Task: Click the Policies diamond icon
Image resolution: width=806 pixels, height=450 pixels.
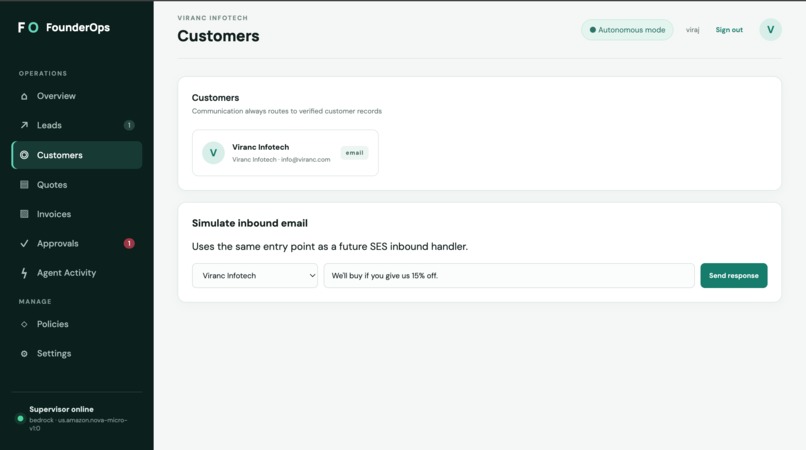Action: click(x=24, y=324)
